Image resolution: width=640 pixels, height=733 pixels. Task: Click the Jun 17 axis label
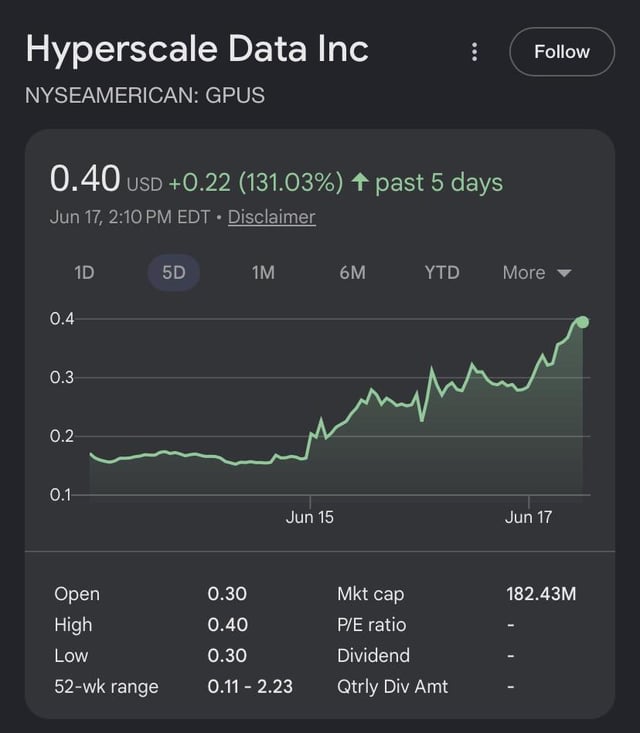(x=528, y=517)
